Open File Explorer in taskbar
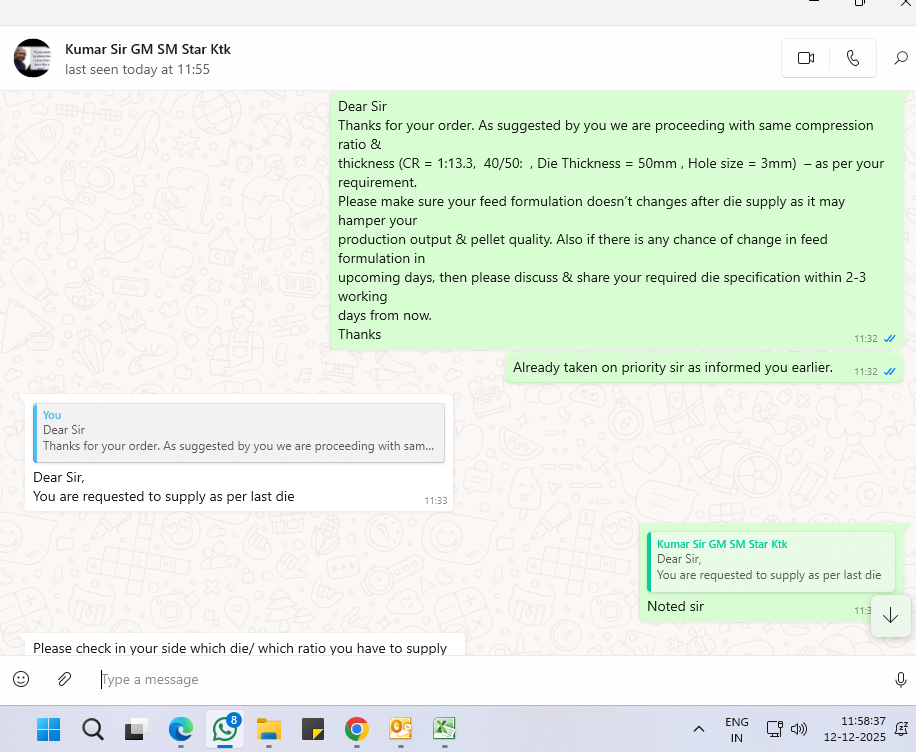Viewport: 916px width, 752px height. [x=268, y=729]
